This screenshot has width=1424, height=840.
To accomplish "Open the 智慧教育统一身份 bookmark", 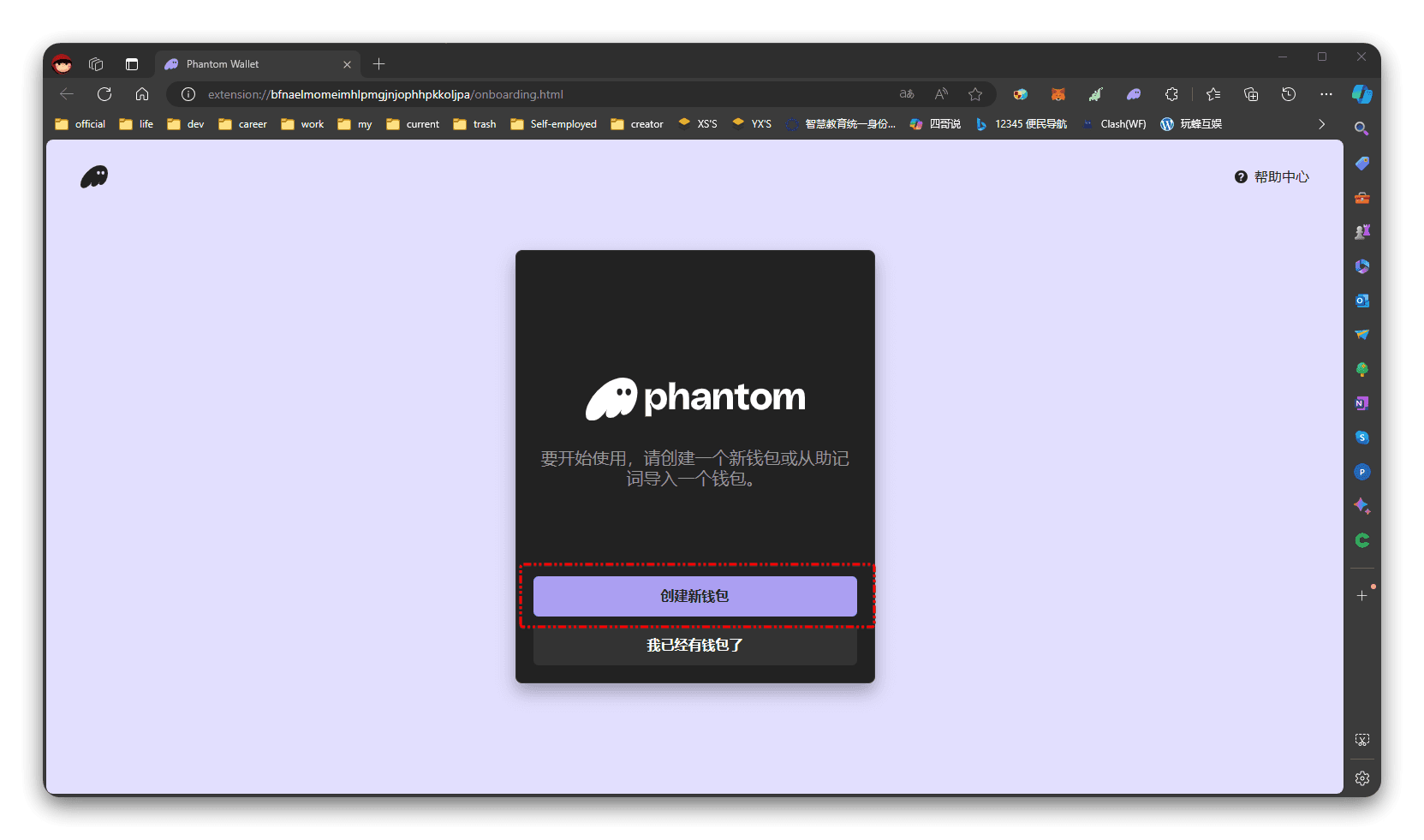I will click(x=841, y=124).
